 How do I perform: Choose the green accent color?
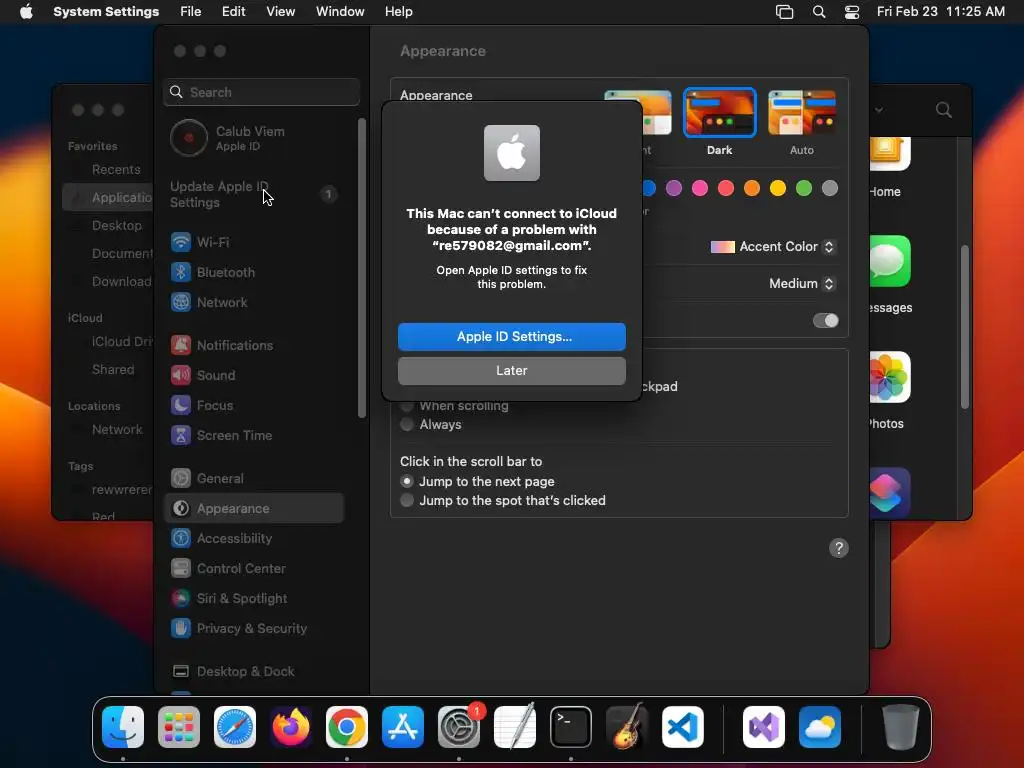tap(804, 189)
